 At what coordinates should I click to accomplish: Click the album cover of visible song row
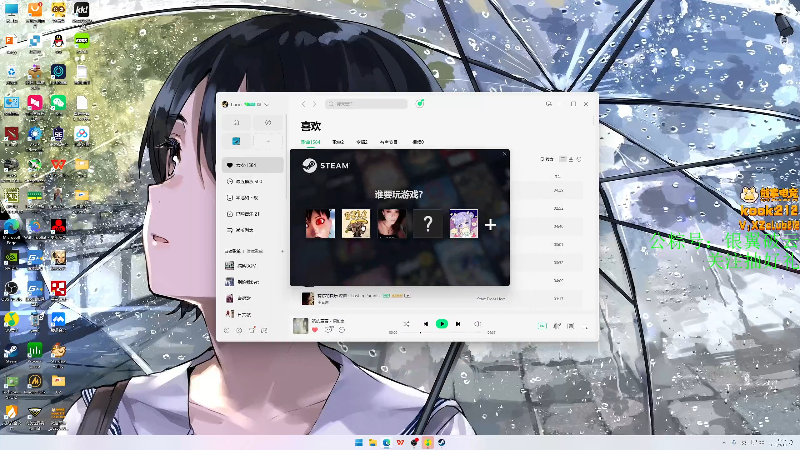[307, 298]
